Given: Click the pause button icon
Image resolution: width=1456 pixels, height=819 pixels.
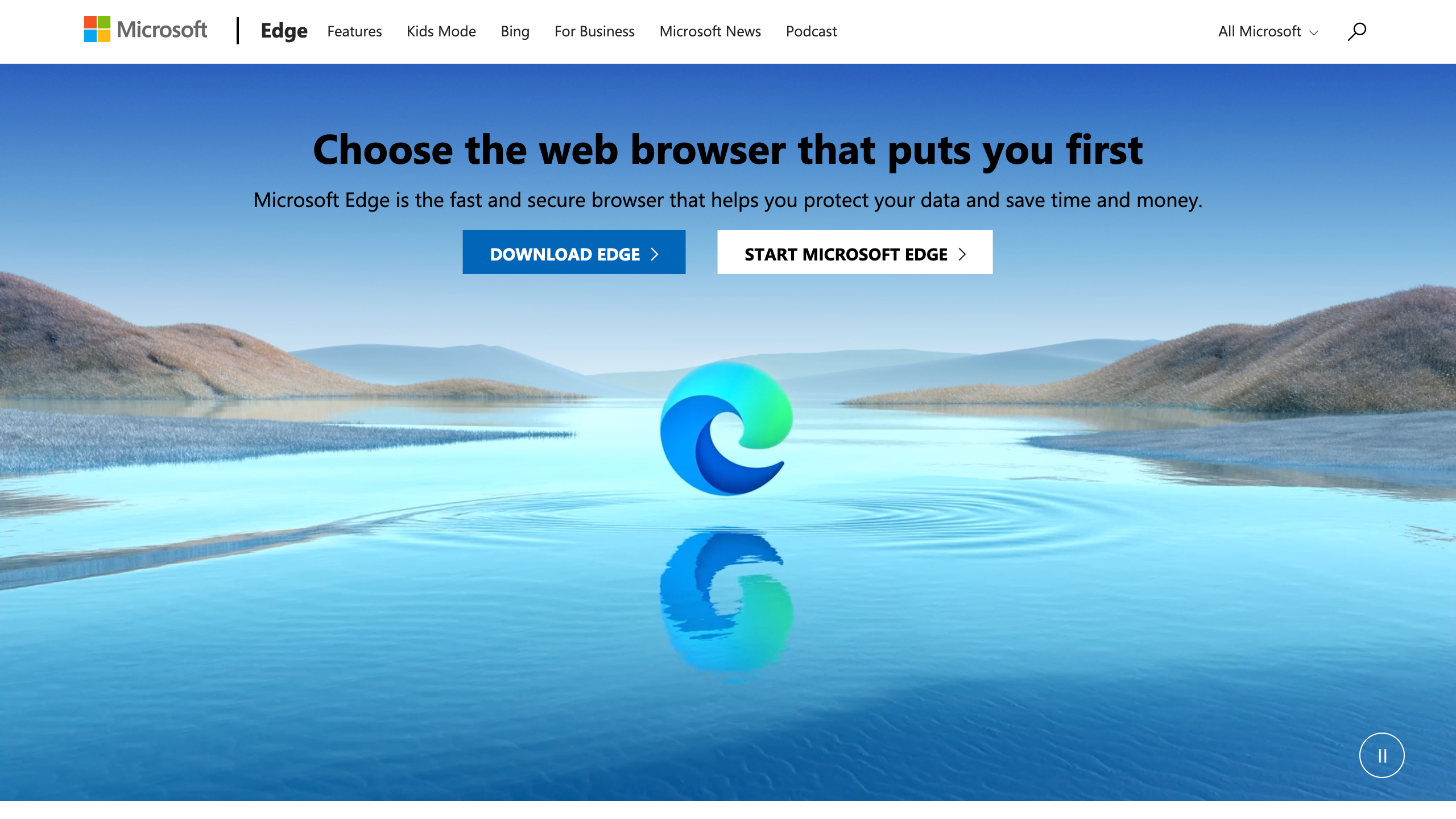Looking at the screenshot, I should [x=1381, y=755].
